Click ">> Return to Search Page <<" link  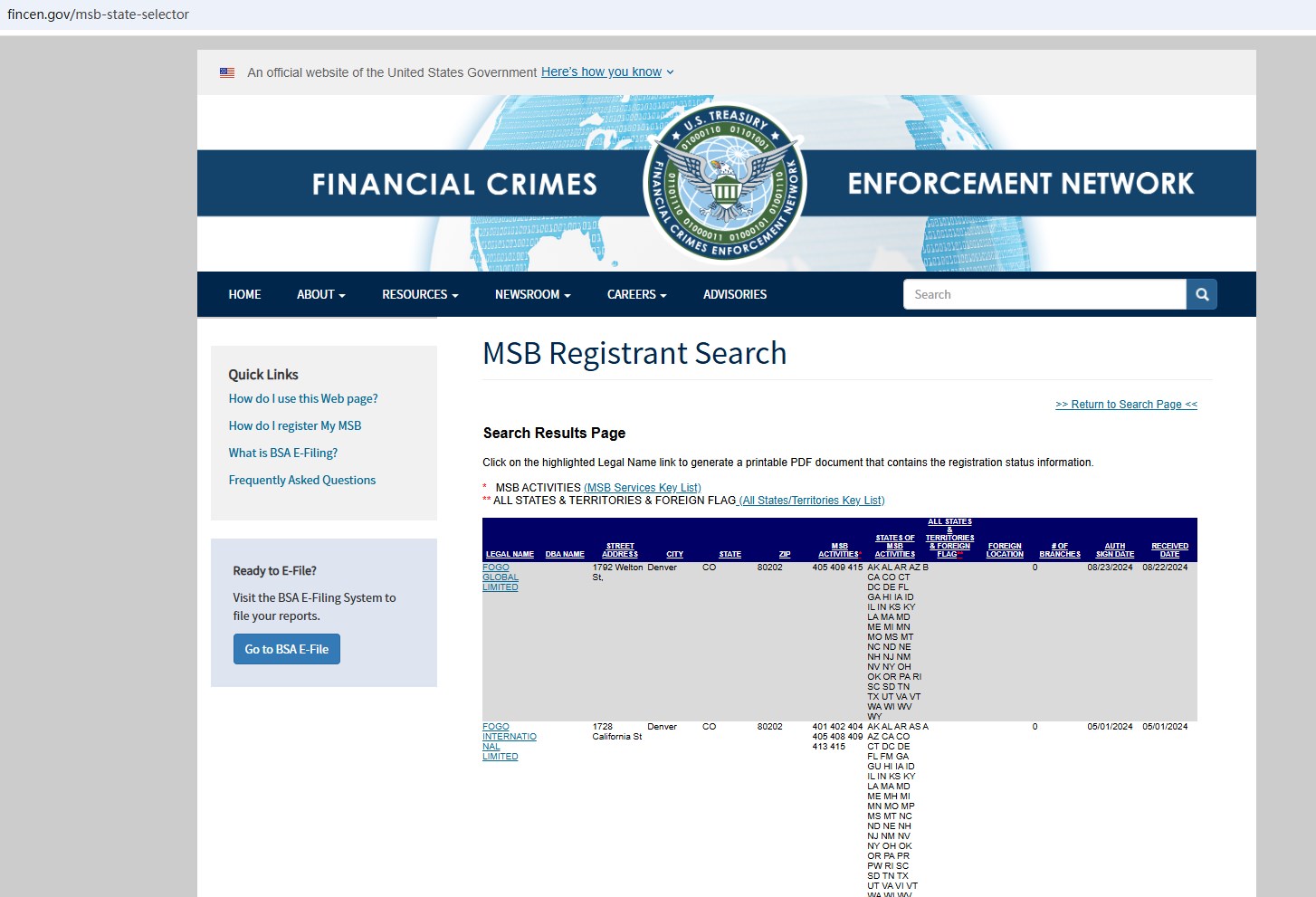[1126, 405]
